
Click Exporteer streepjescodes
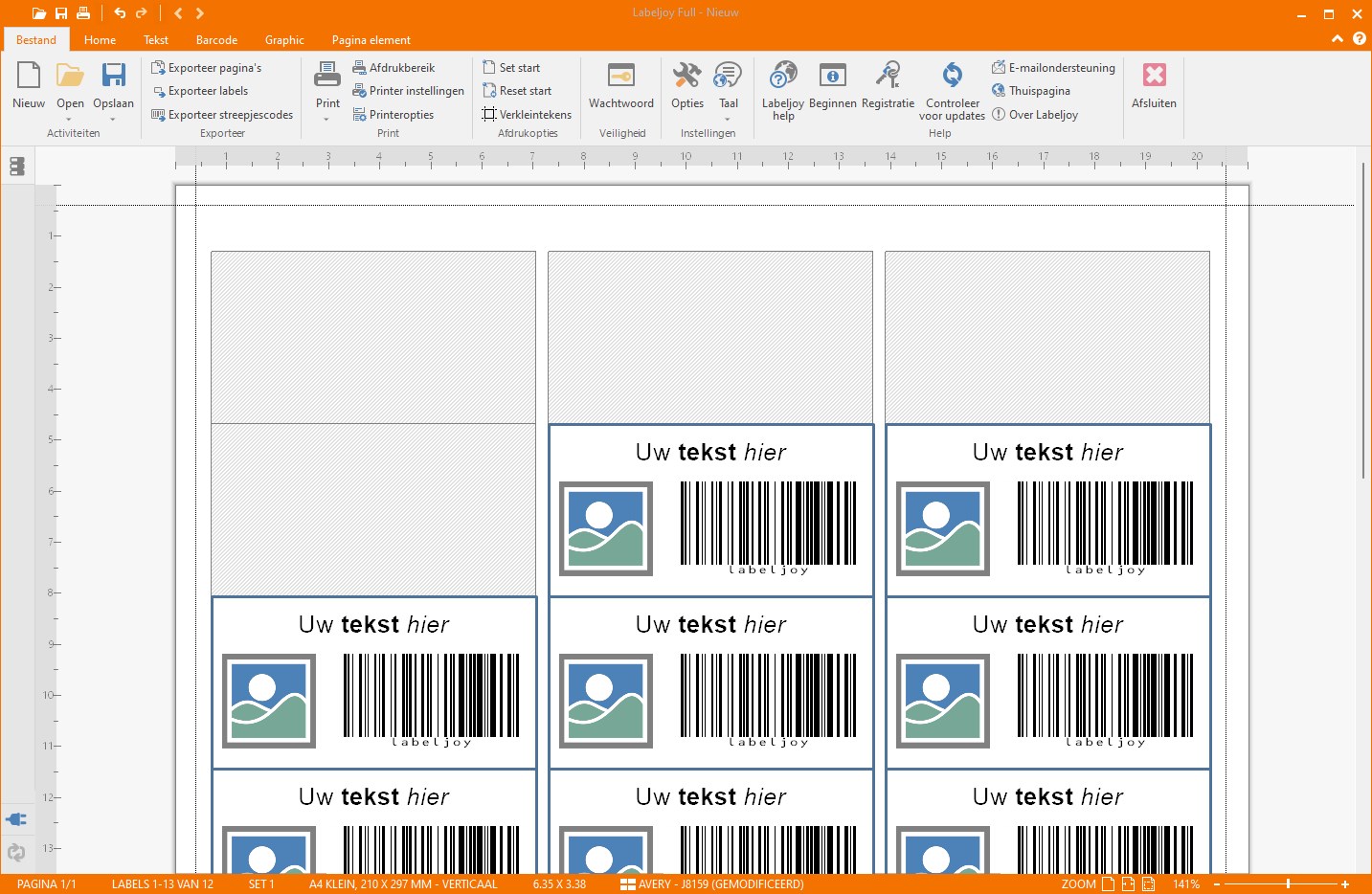click(x=222, y=115)
